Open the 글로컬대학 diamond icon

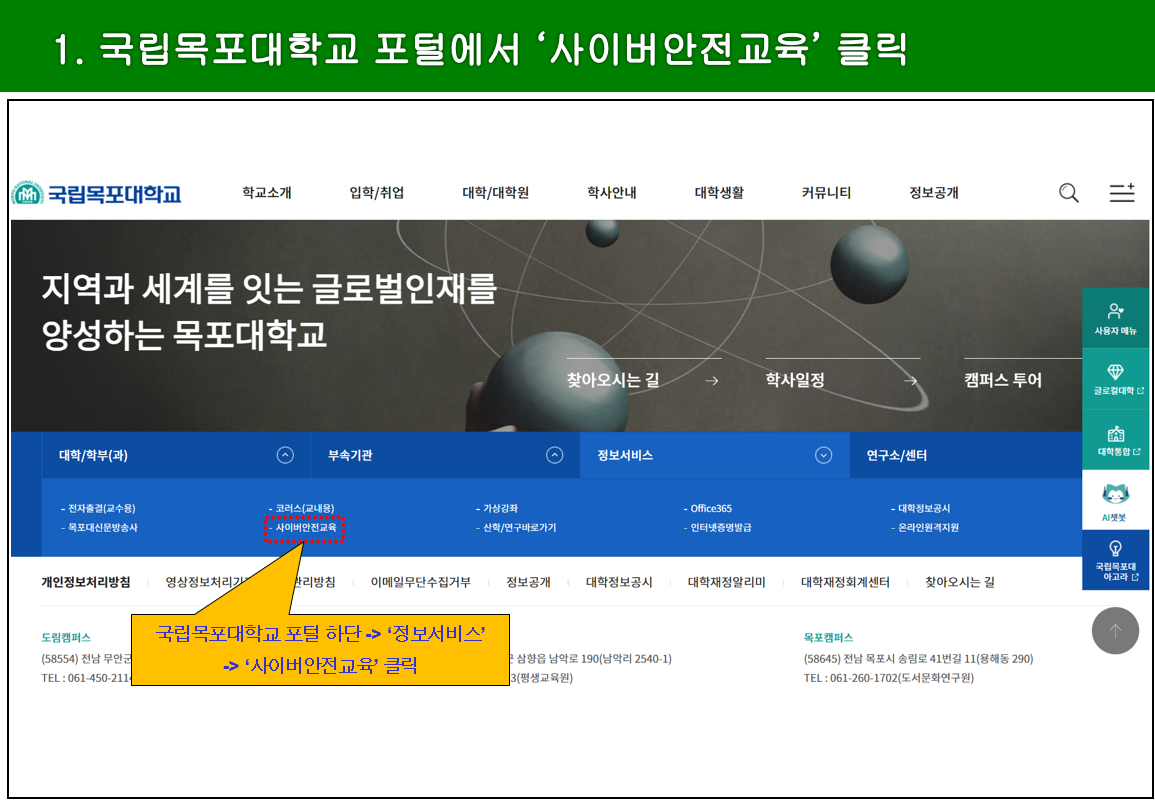tap(1115, 379)
